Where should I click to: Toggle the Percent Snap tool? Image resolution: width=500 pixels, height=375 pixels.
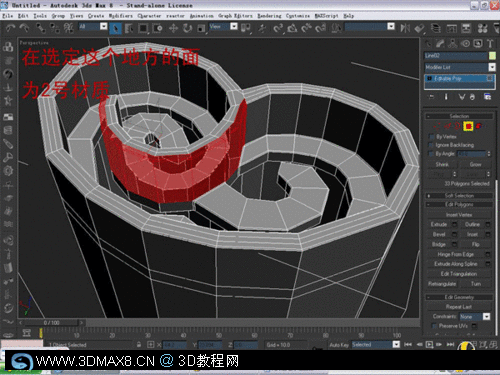(306, 28)
